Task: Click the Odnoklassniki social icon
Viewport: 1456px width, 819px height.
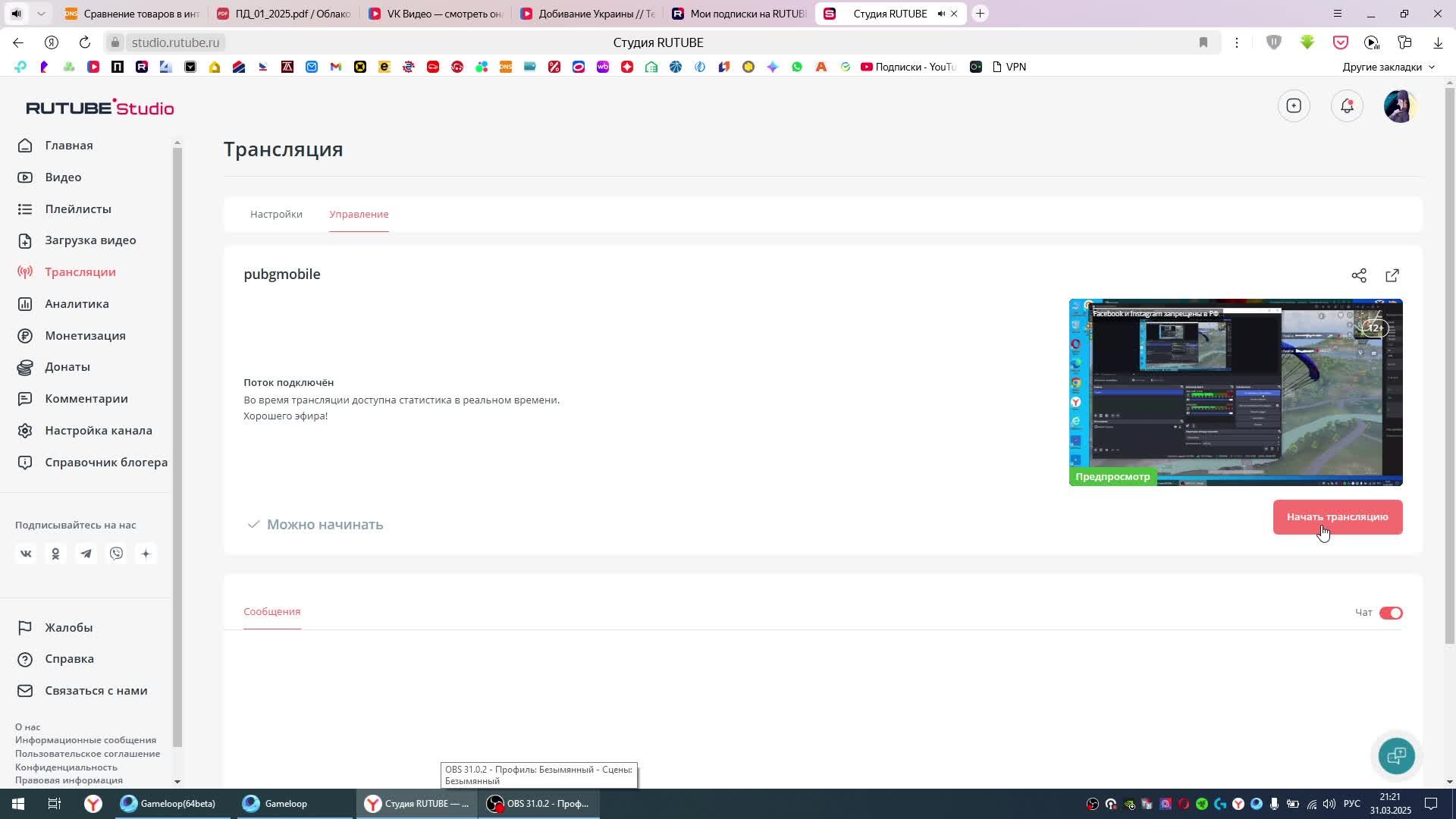Action: (55, 554)
